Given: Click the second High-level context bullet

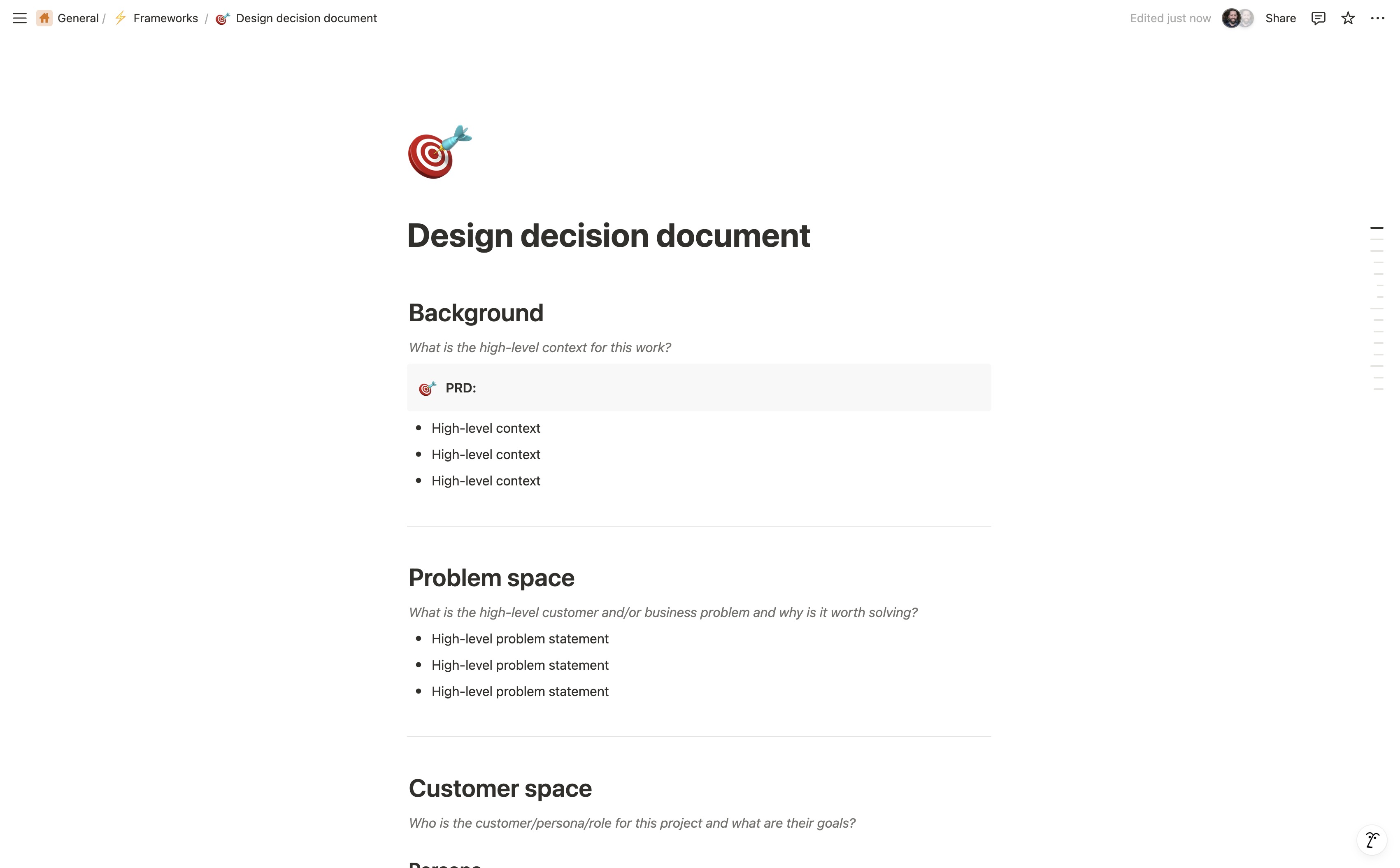Looking at the screenshot, I should (x=485, y=455).
